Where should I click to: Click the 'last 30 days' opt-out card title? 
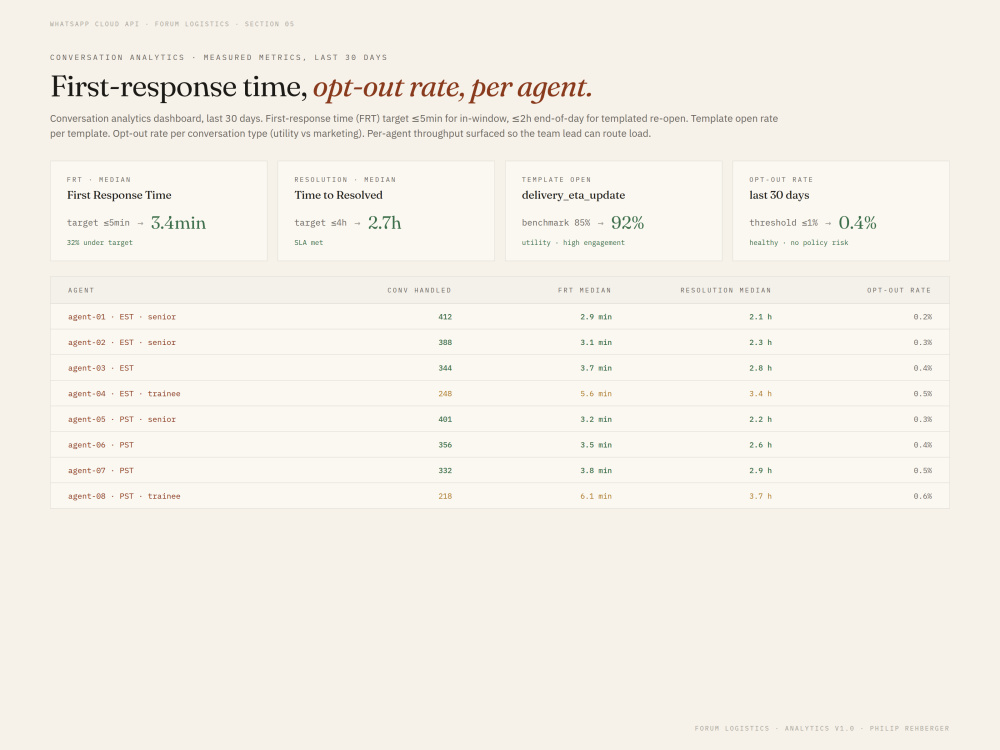coord(779,195)
